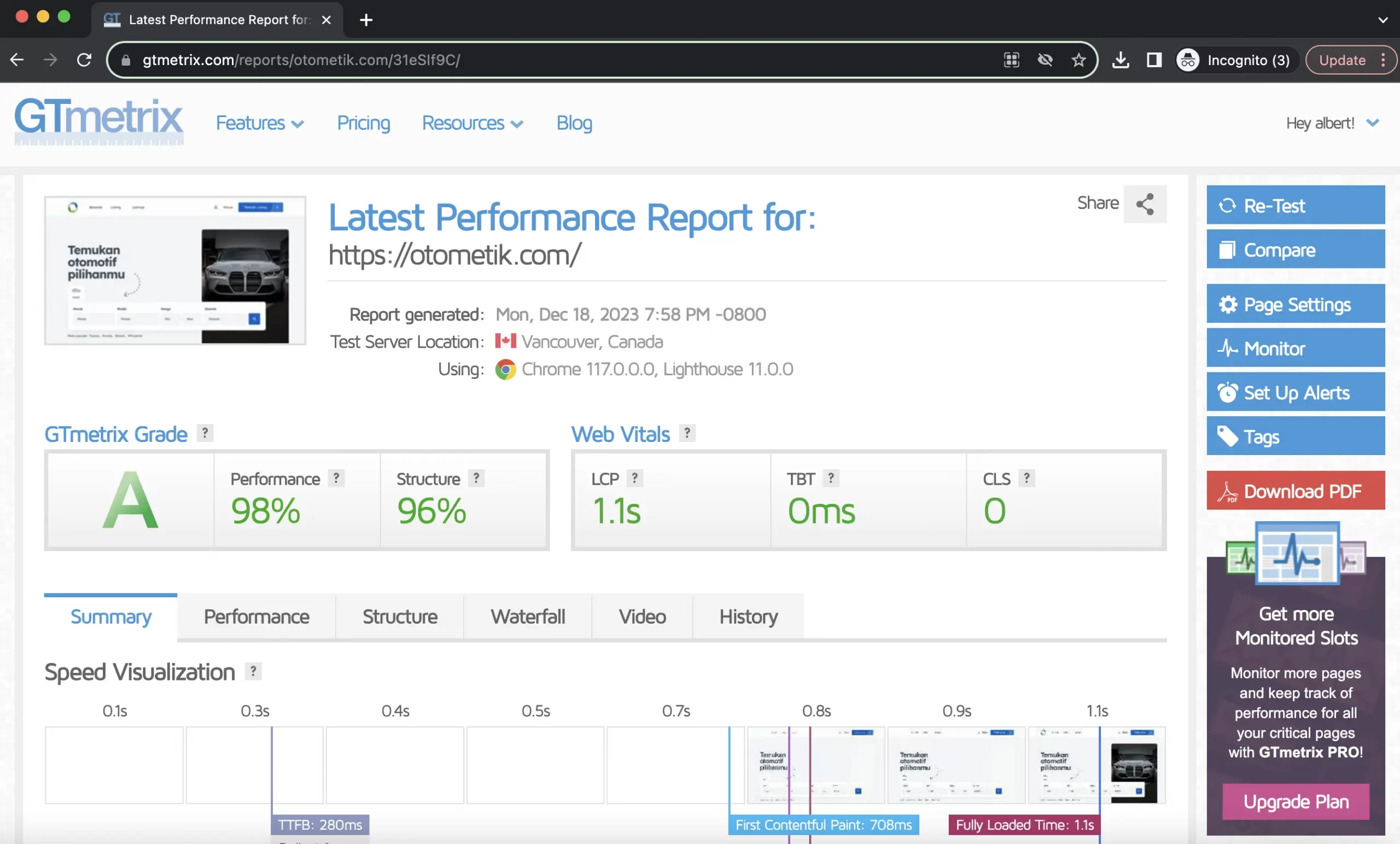Open the History tab

[748, 616]
